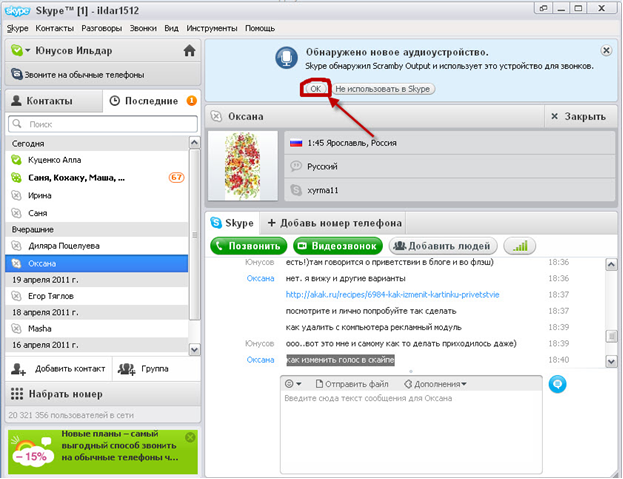Open the Разговоры menu
623x479 pixels.
point(102,28)
